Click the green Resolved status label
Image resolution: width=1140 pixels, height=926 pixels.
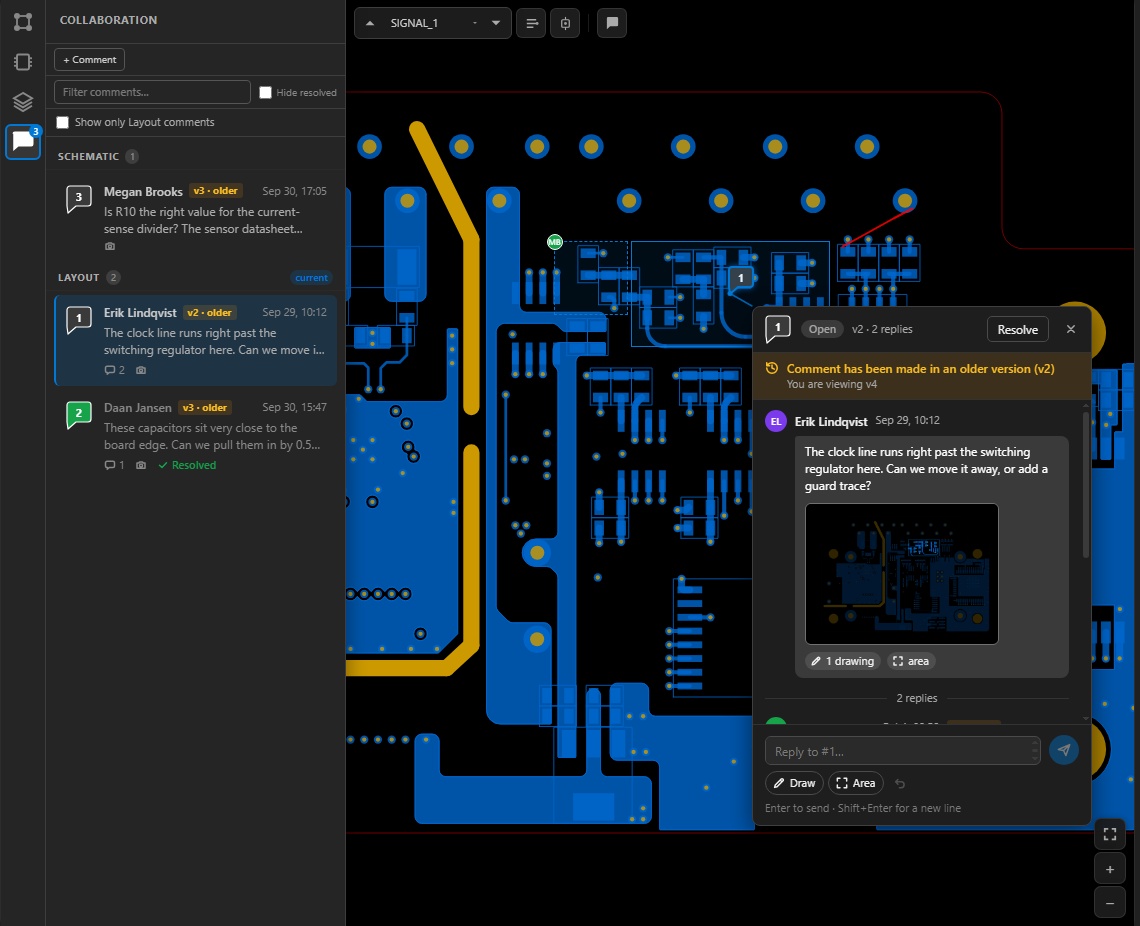(188, 465)
